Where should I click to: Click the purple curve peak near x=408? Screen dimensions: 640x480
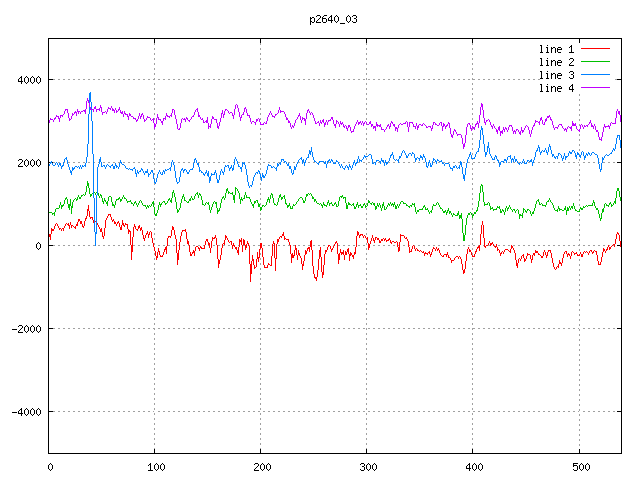point(482,104)
